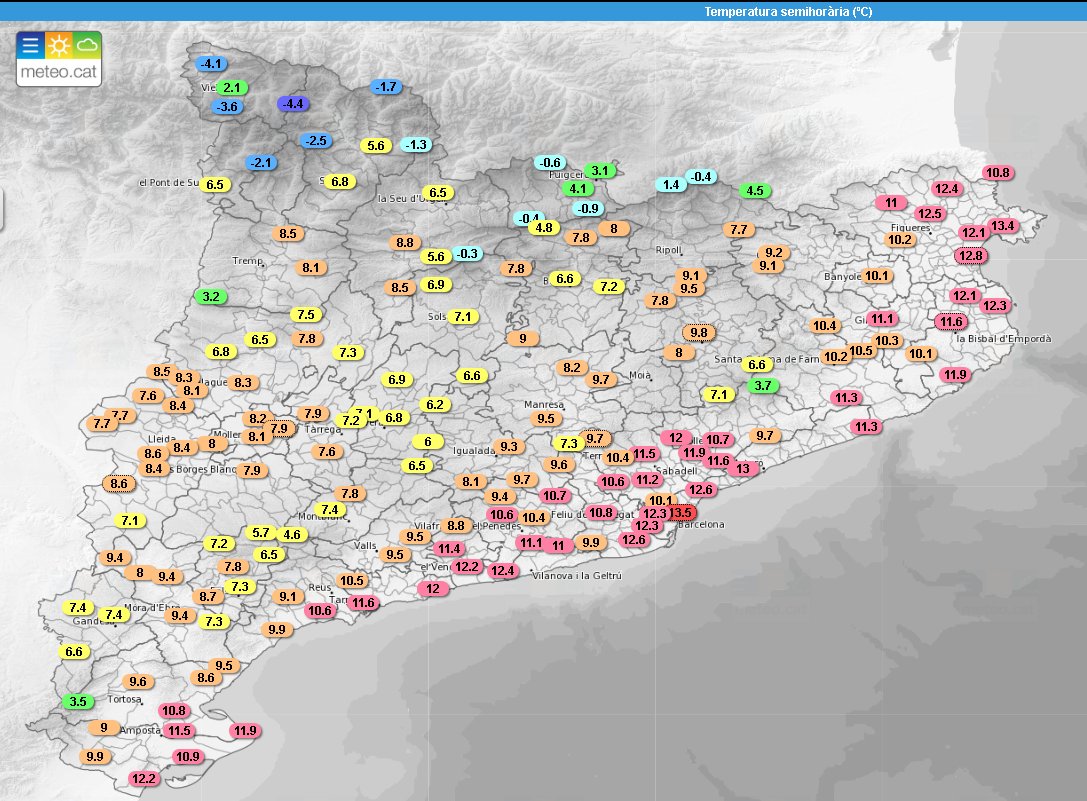Click the -3.6 station marker
The image size is (1087, 801).
227,107
